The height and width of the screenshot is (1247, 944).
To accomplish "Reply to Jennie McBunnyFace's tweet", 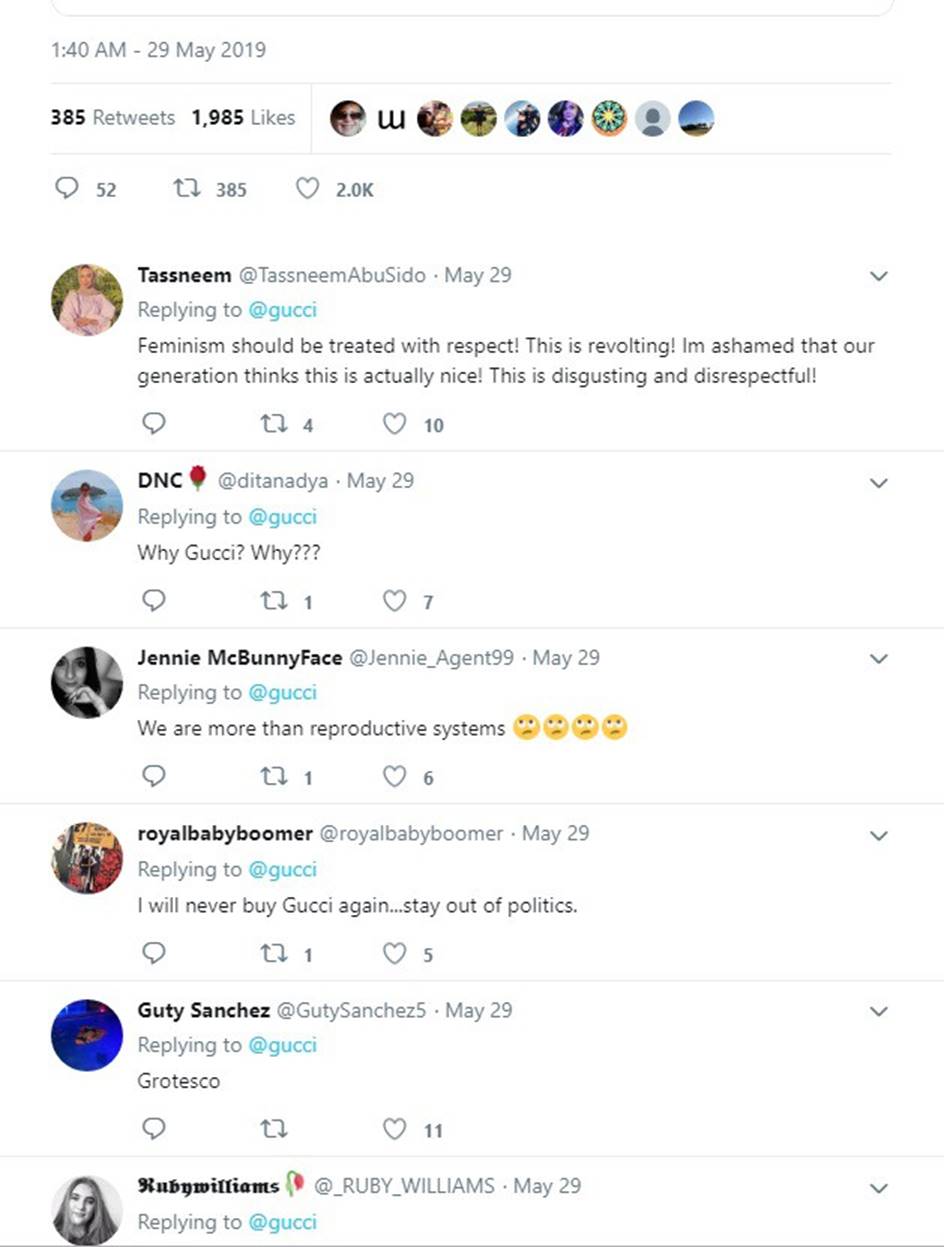I will 153,777.
